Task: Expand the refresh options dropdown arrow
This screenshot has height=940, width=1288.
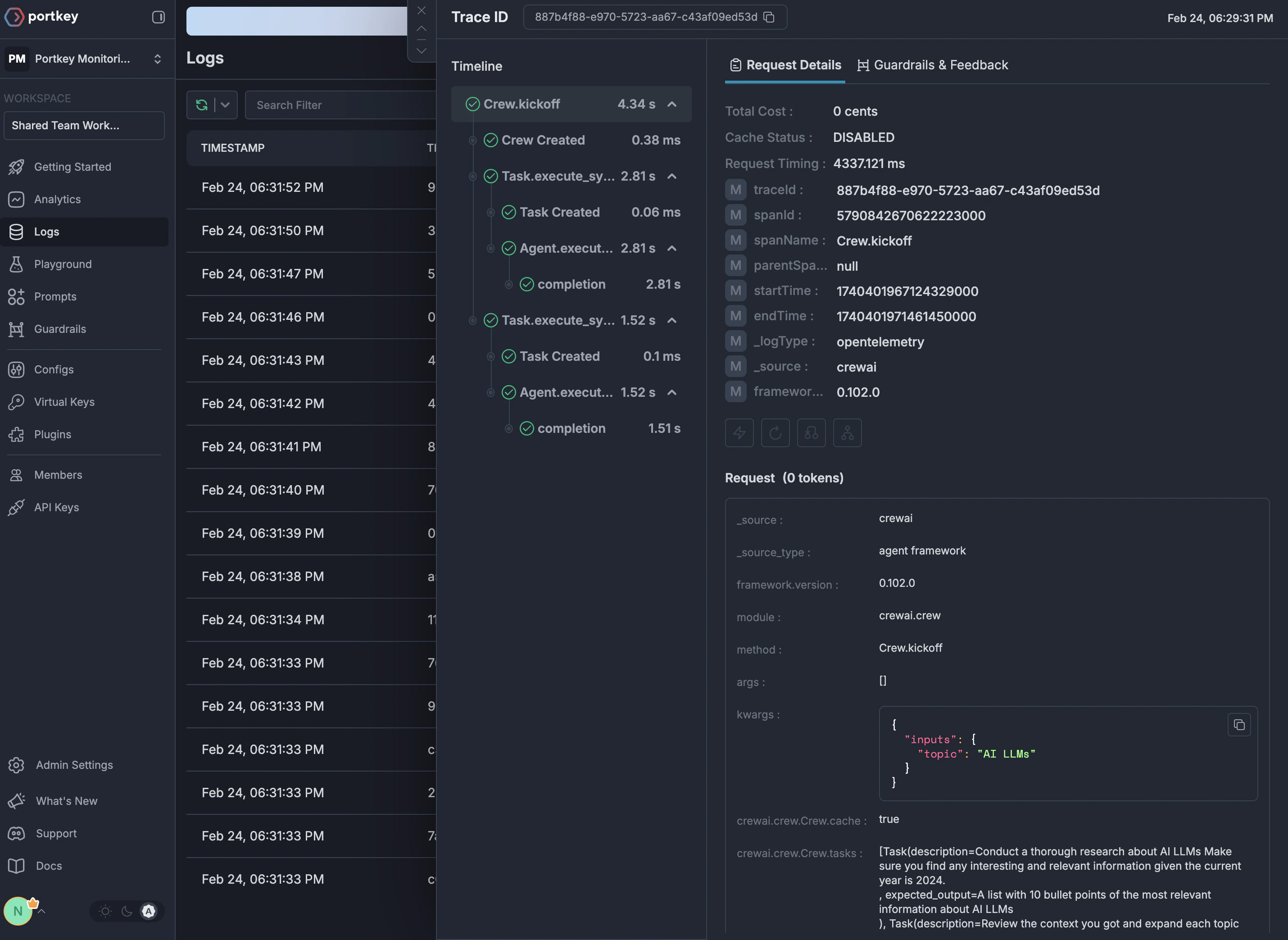Action: (225, 104)
